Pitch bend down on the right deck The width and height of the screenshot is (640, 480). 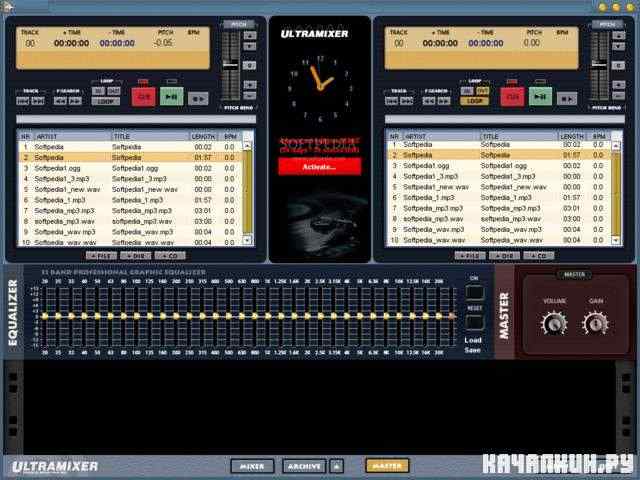point(619,96)
